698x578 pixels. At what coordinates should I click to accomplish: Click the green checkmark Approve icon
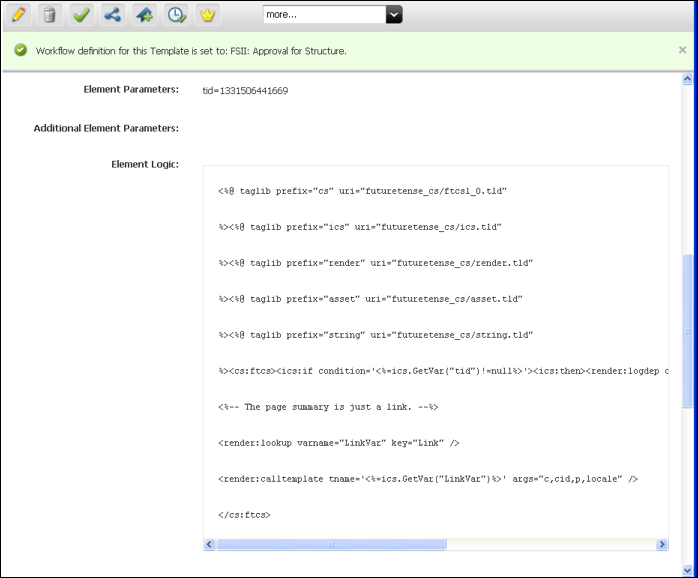pyautogui.click(x=81, y=15)
